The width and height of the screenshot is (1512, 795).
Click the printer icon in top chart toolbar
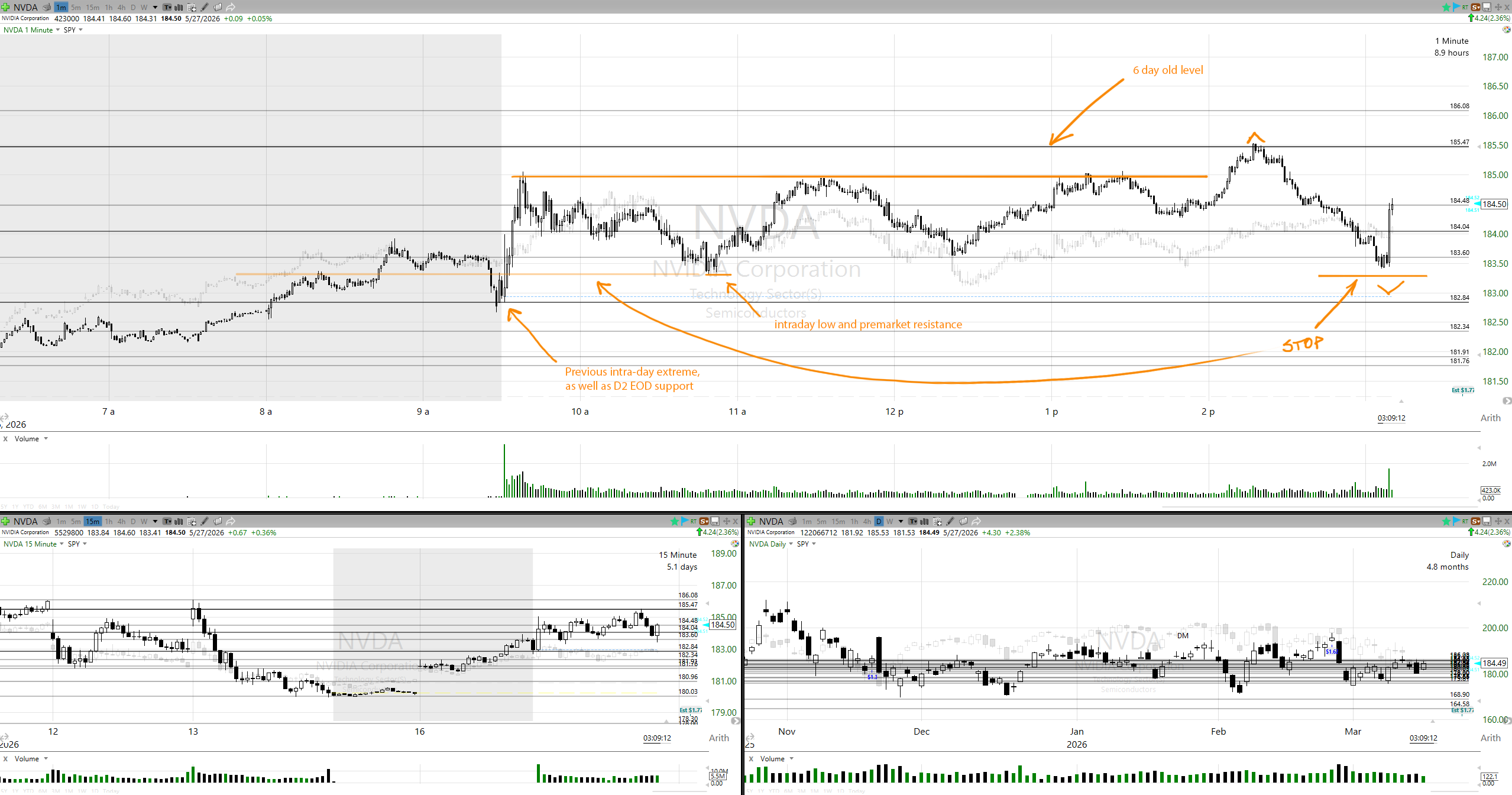(x=47, y=7)
